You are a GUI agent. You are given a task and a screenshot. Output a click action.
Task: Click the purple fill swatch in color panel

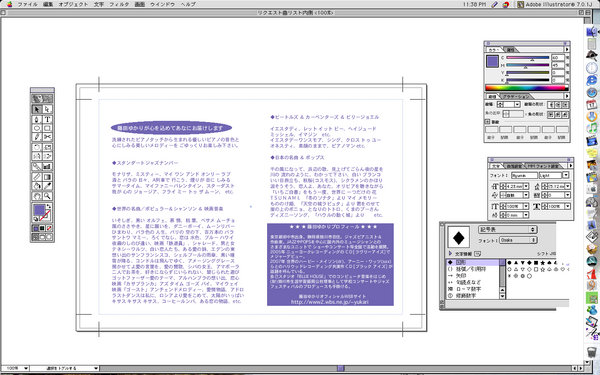click(492, 62)
